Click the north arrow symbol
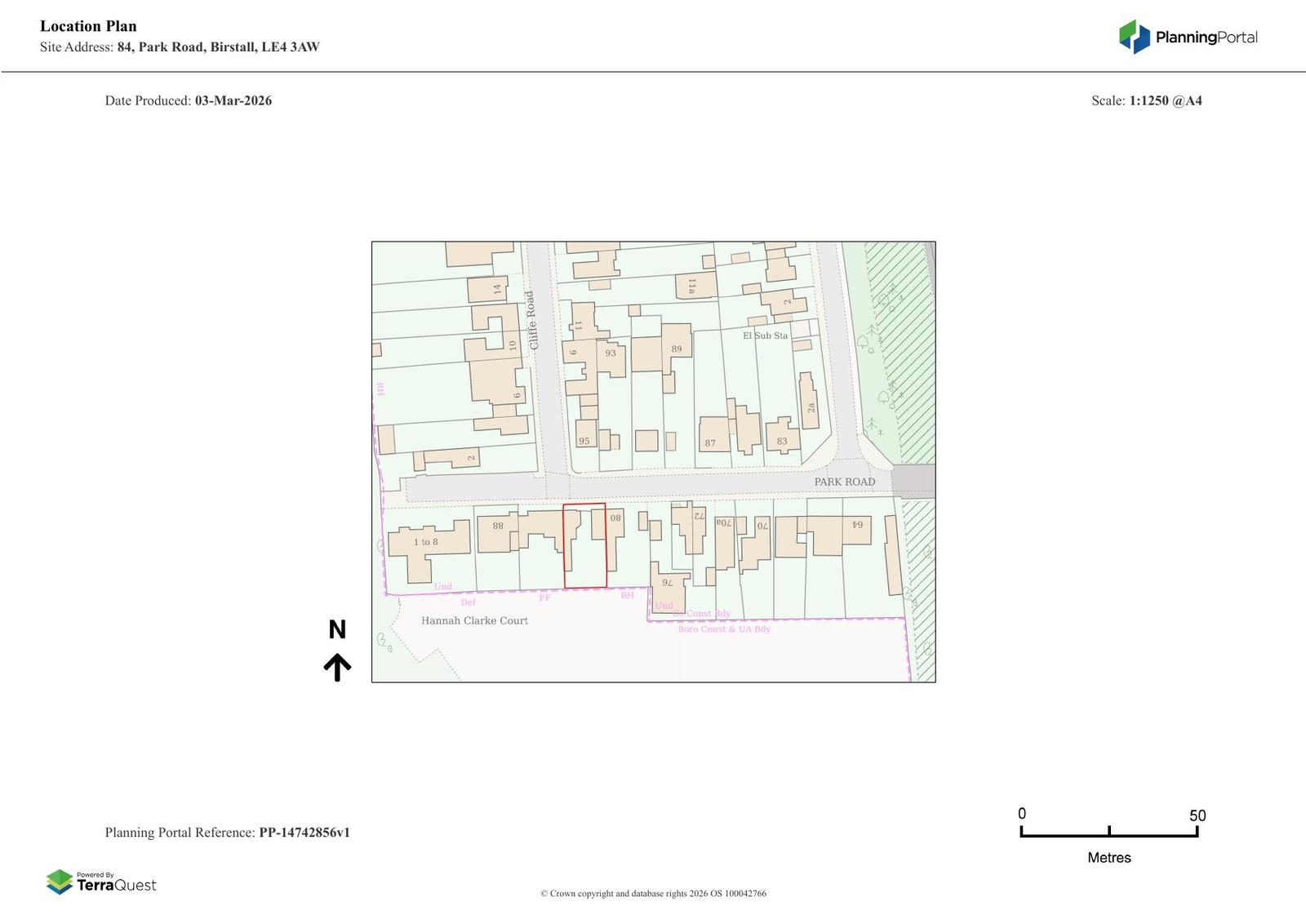1306x924 pixels. click(337, 667)
